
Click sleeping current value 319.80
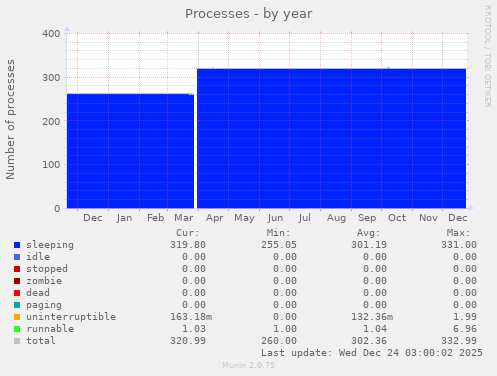pos(188,245)
